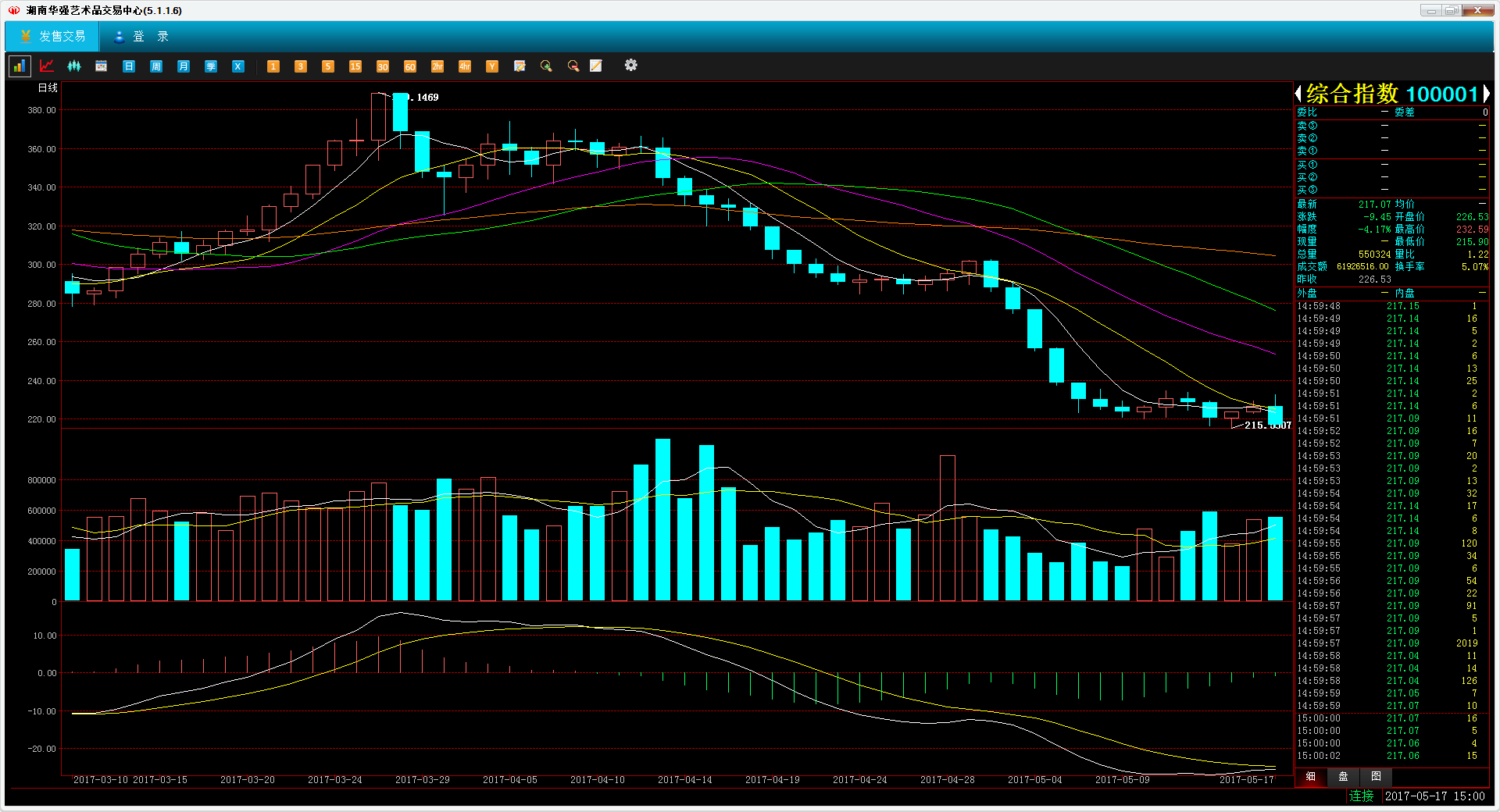1500x812 pixels.
Task: Zoom out of the chart
Action: click(573, 66)
